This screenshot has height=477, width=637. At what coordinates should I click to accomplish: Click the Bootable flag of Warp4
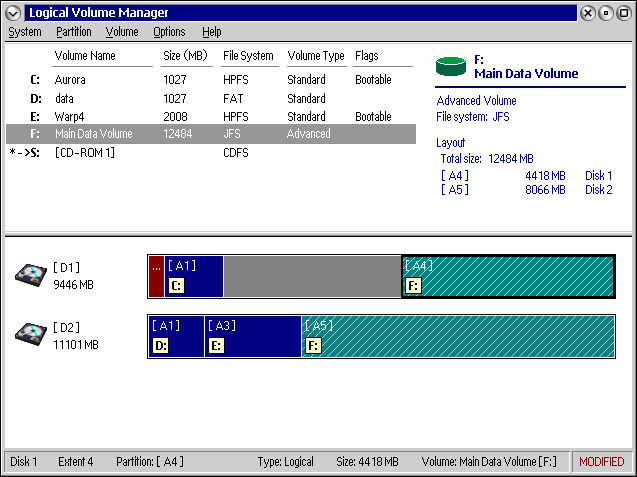373,117
